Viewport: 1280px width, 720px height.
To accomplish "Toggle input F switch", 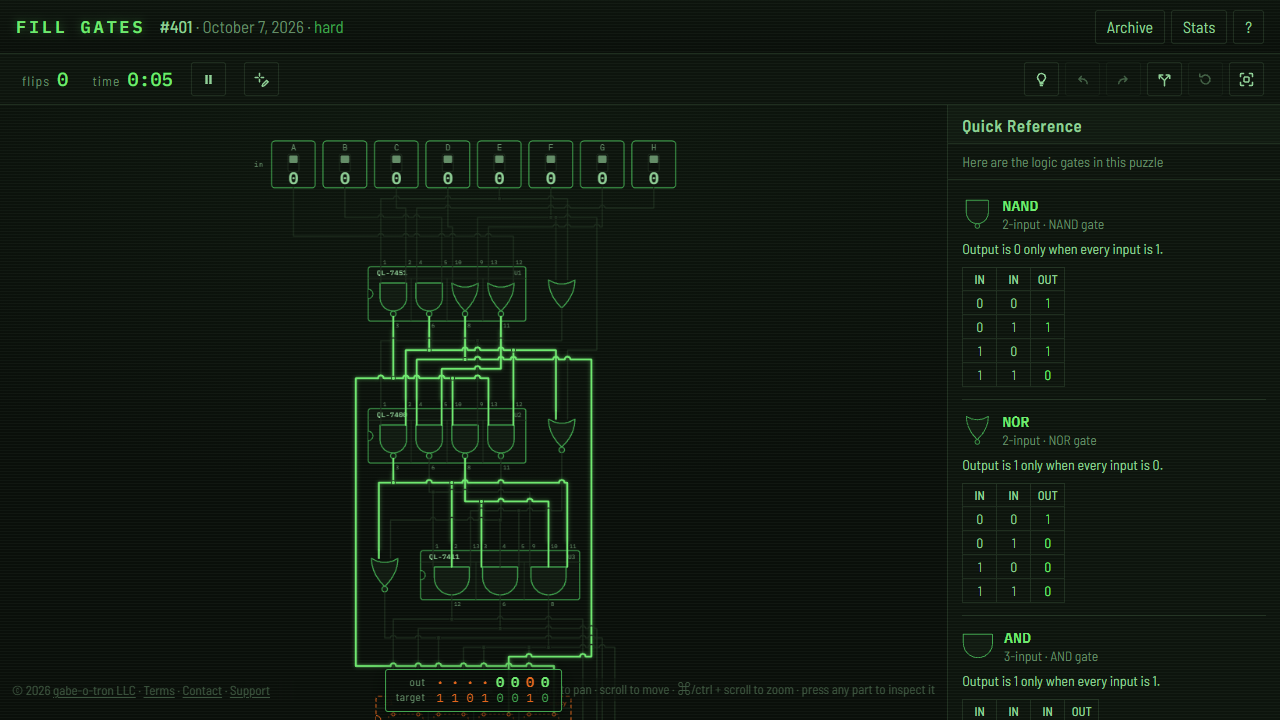I will (x=551, y=164).
